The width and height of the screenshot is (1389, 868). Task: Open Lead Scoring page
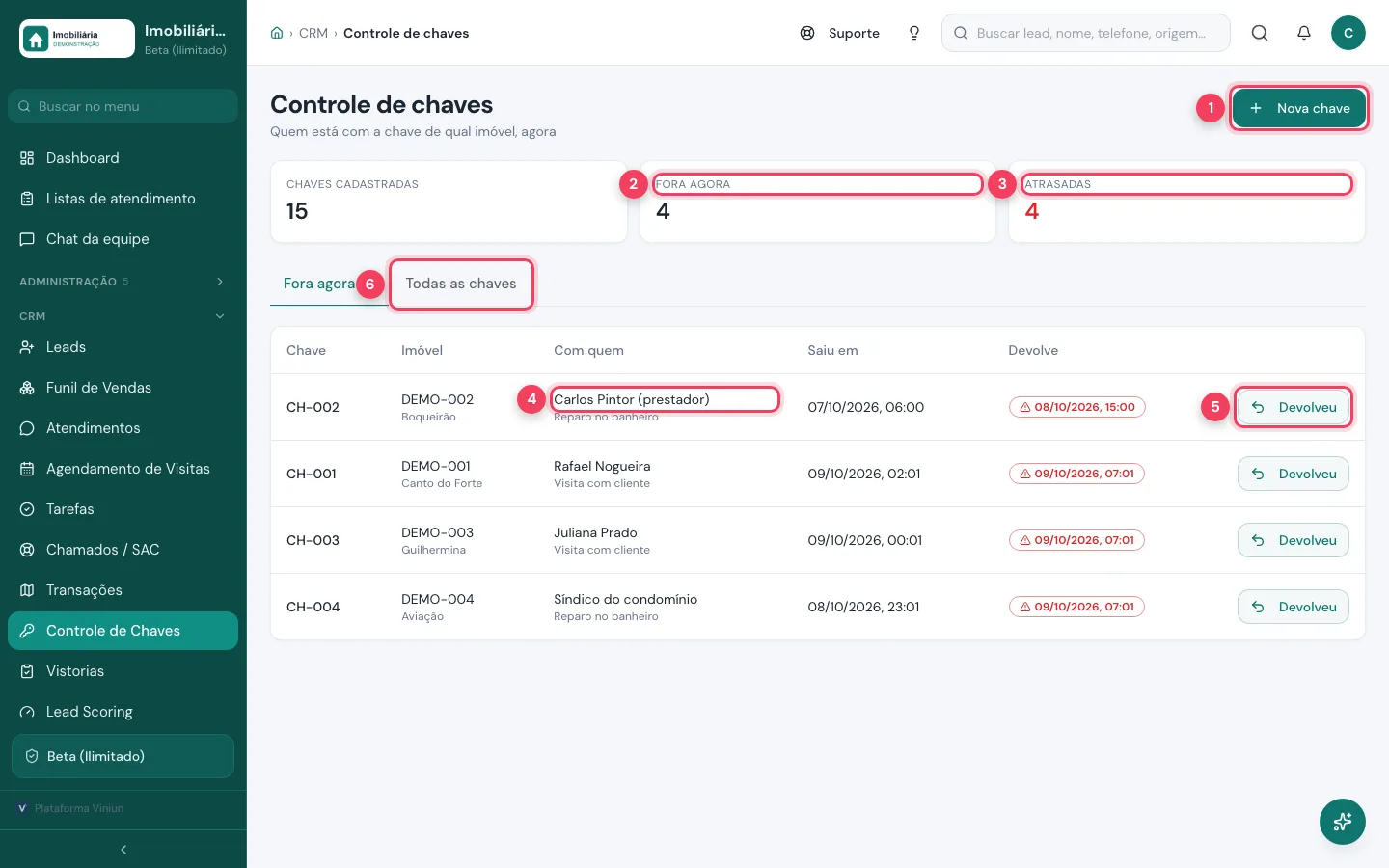point(123,712)
